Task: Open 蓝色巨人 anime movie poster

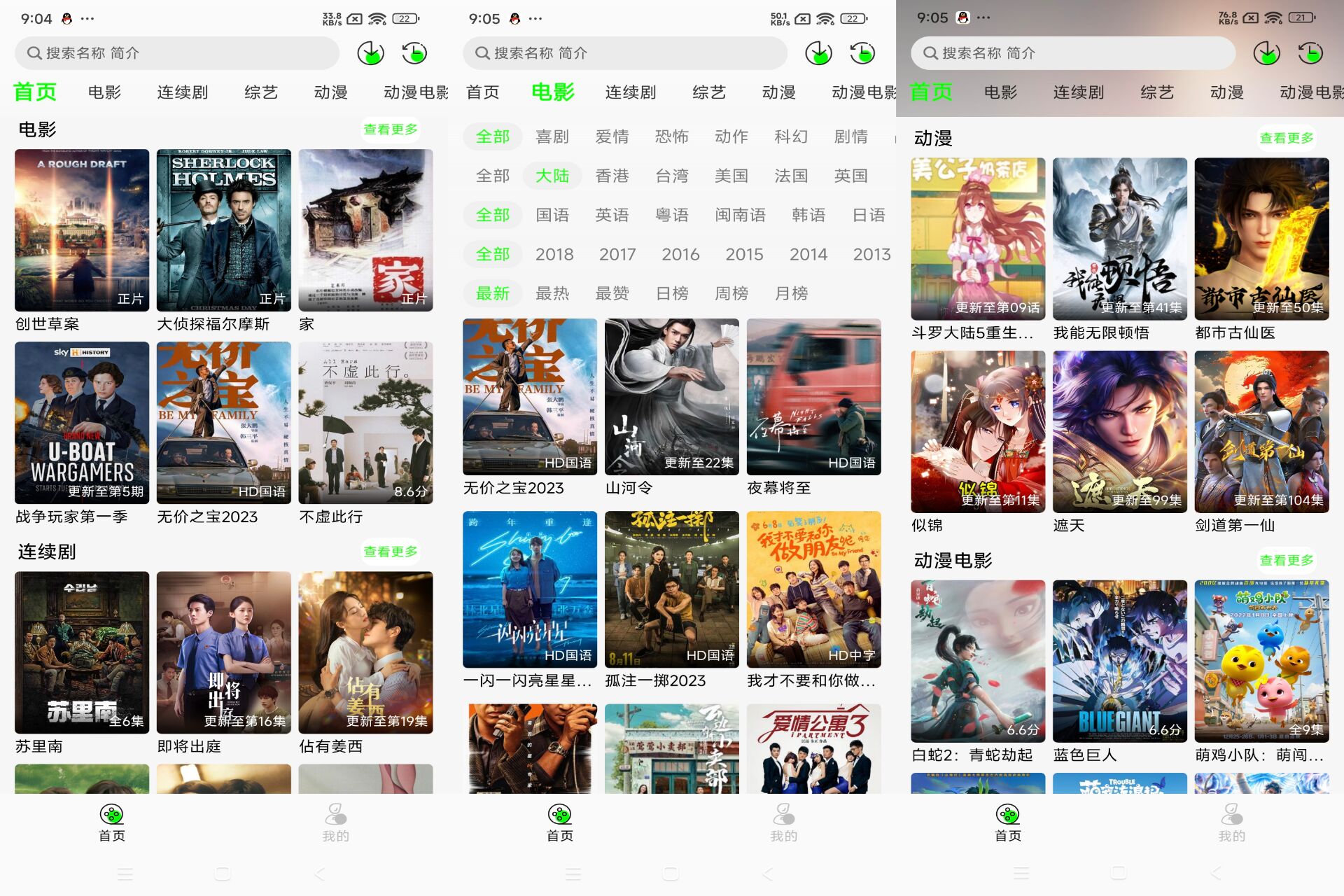Action: tap(1120, 661)
